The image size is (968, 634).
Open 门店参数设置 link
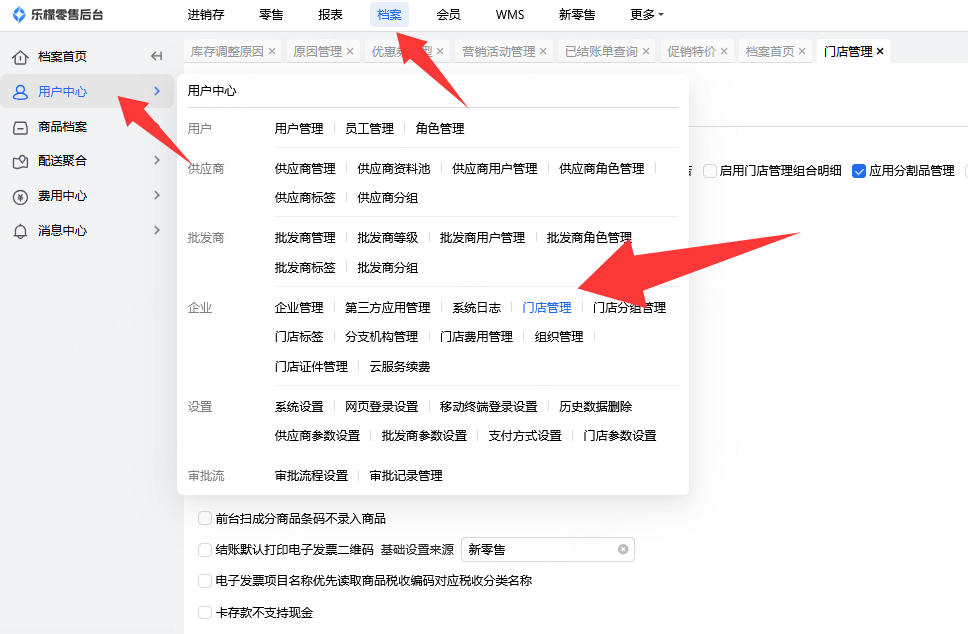click(x=620, y=436)
